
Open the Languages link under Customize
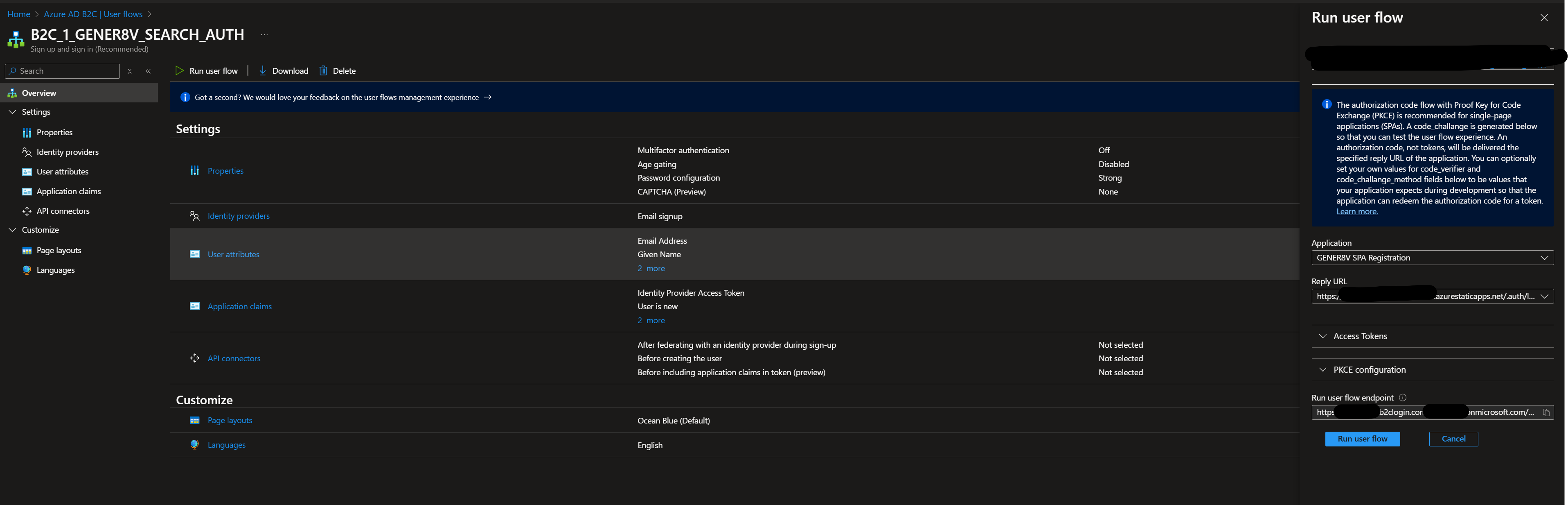coord(226,445)
